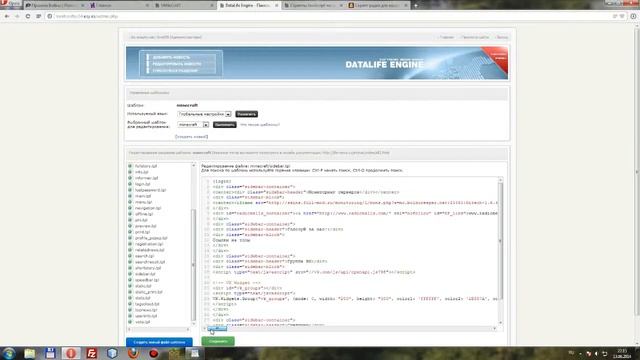The width and height of the screenshot is (640, 360).
Task: Click the DATALIFE ENGINE logo
Action: (384, 64)
